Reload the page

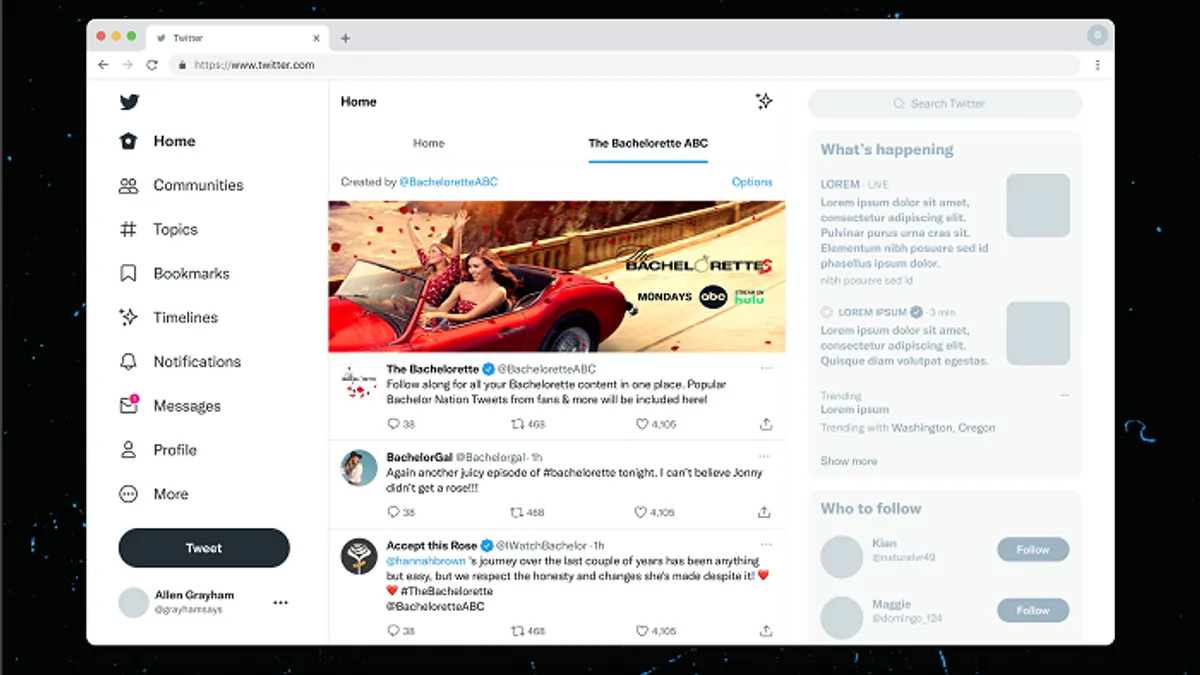click(152, 64)
